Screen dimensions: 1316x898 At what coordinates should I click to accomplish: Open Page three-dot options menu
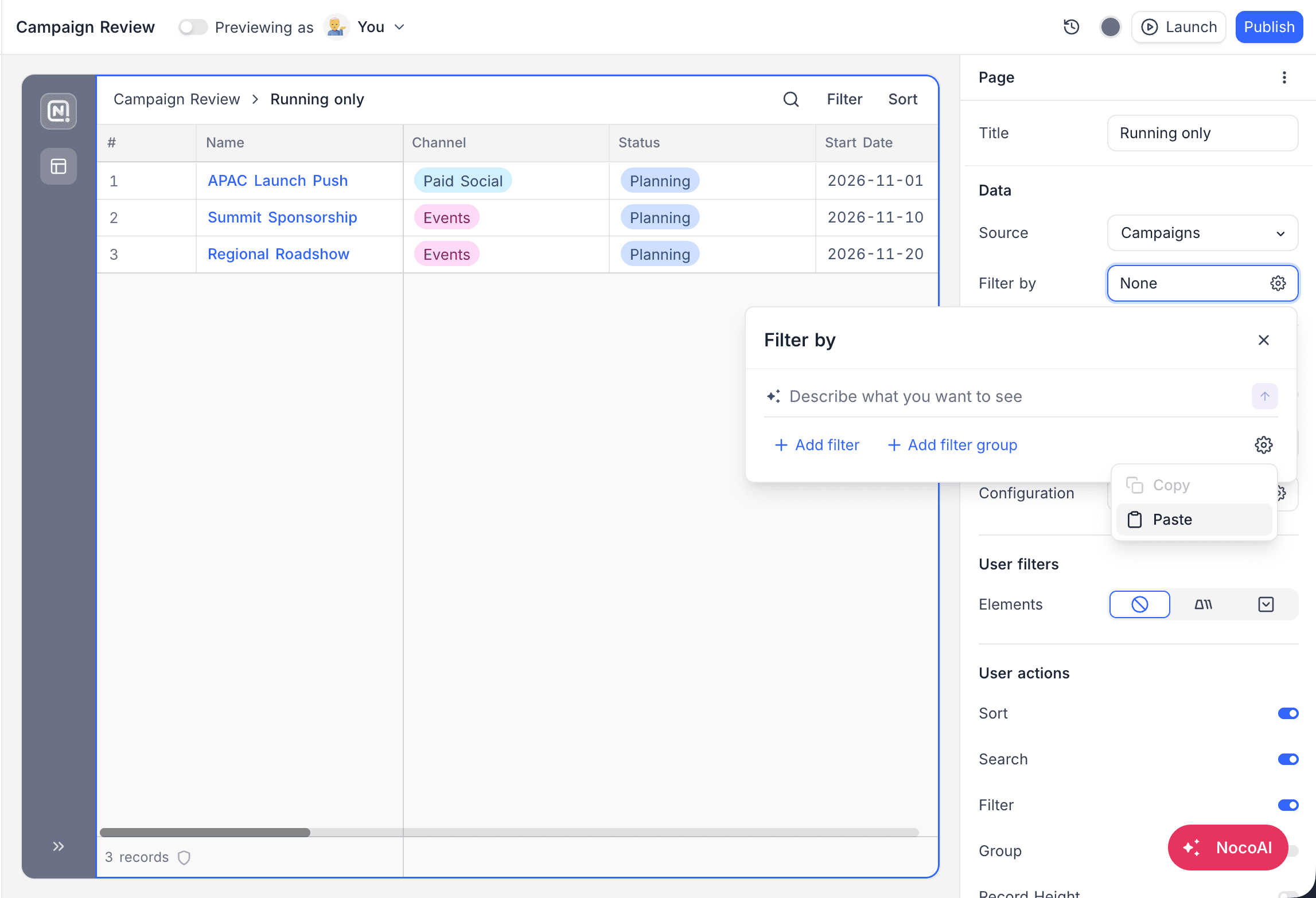[x=1284, y=77]
